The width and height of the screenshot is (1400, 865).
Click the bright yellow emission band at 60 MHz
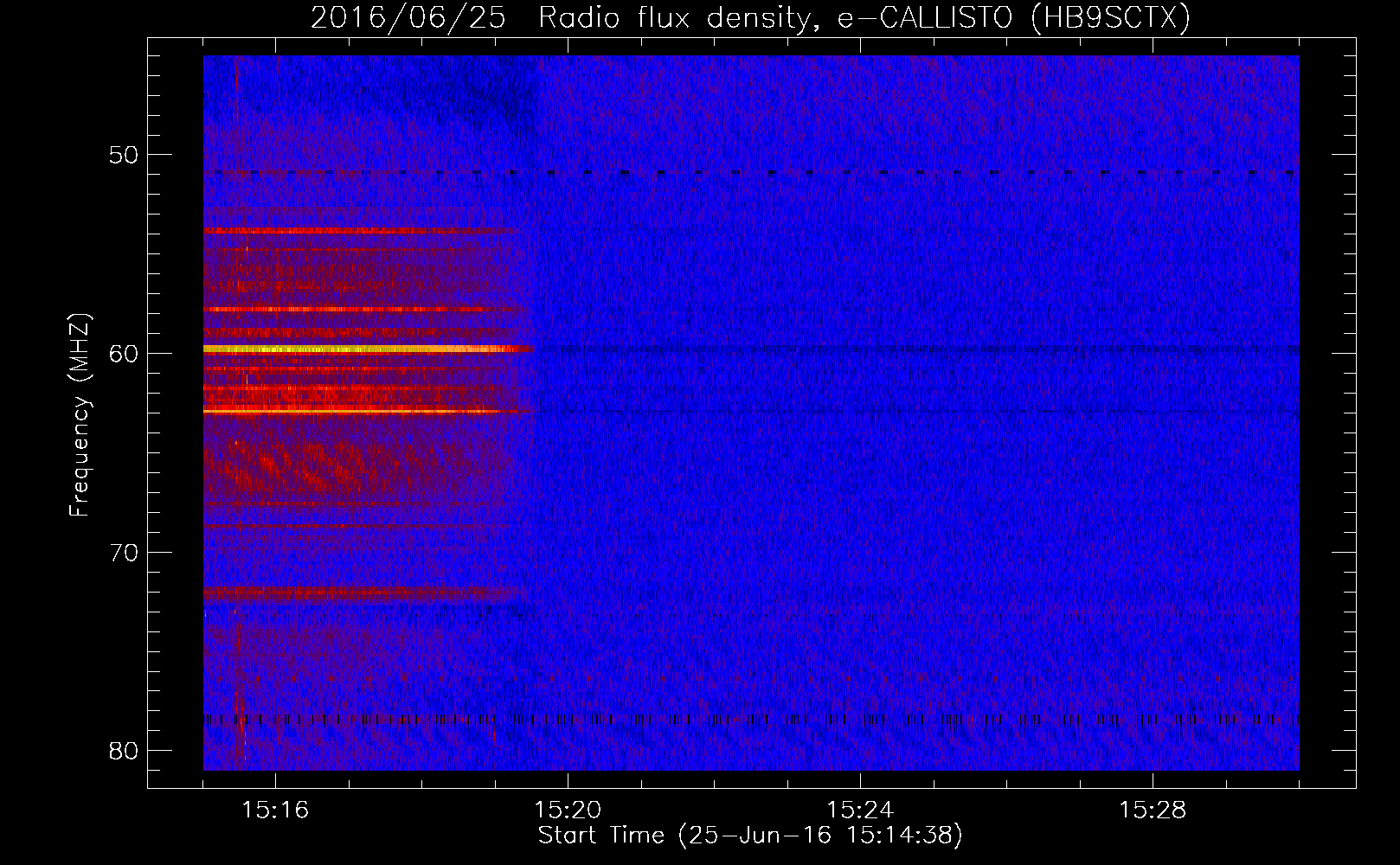[369, 349]
